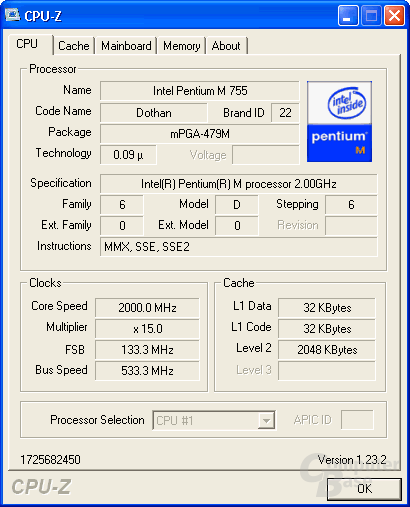Open the Processor Selection dropdown arrow
Viewport: 410px width, 507px height.
pos(266,420)
